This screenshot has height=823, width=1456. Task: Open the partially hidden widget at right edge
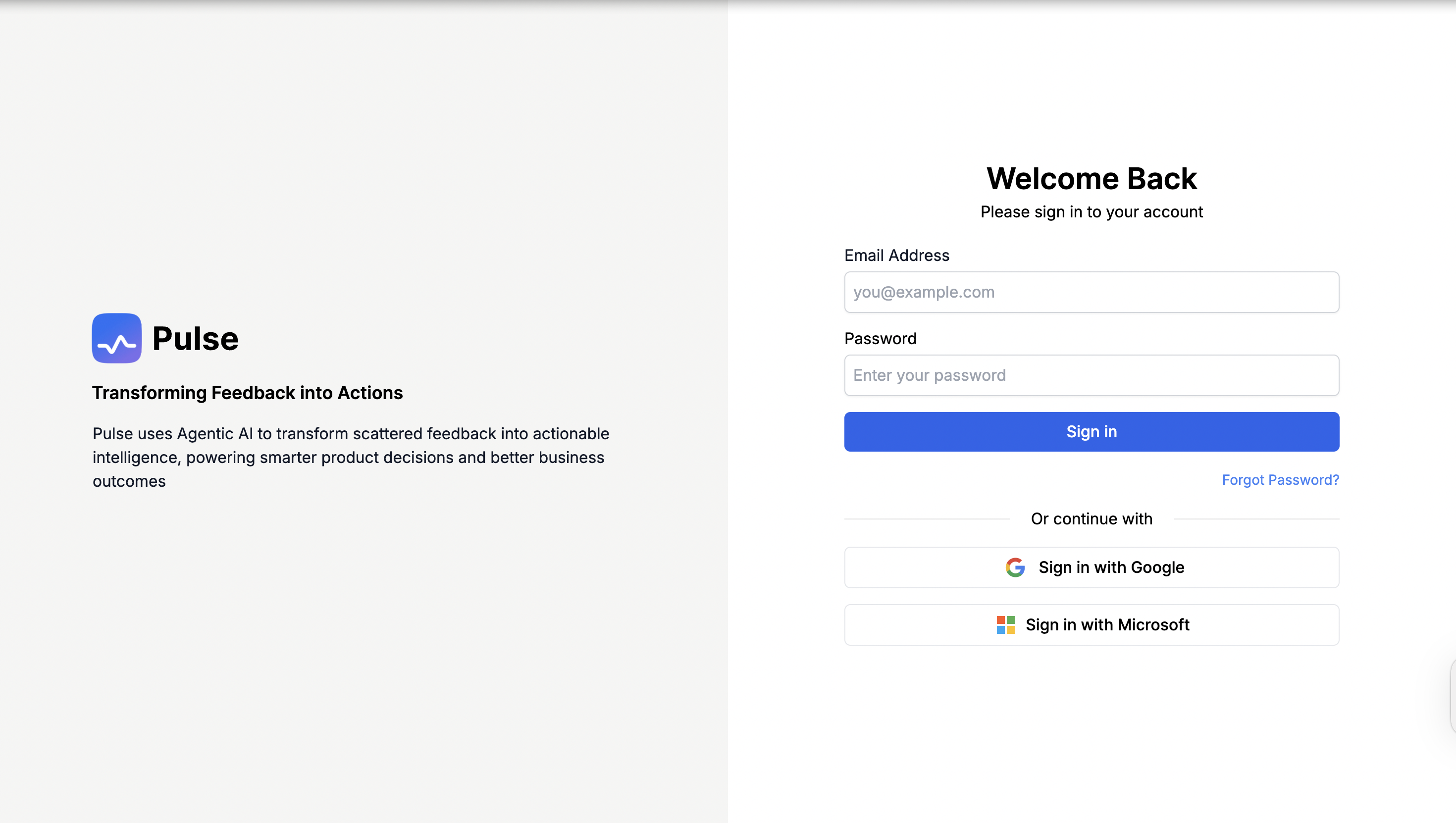[1453, 695]
